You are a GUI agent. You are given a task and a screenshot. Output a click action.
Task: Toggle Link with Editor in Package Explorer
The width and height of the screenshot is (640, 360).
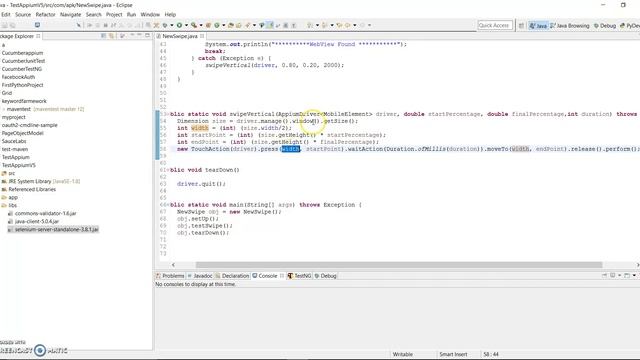(111, 36)
